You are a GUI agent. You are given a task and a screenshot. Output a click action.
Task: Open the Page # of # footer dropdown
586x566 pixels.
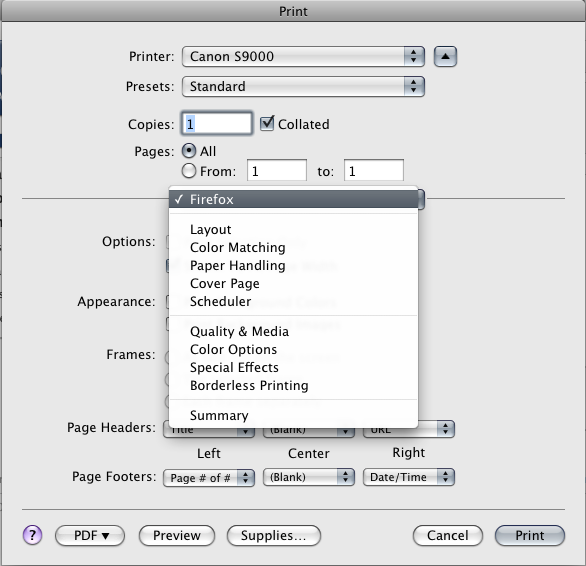[209, 477]
